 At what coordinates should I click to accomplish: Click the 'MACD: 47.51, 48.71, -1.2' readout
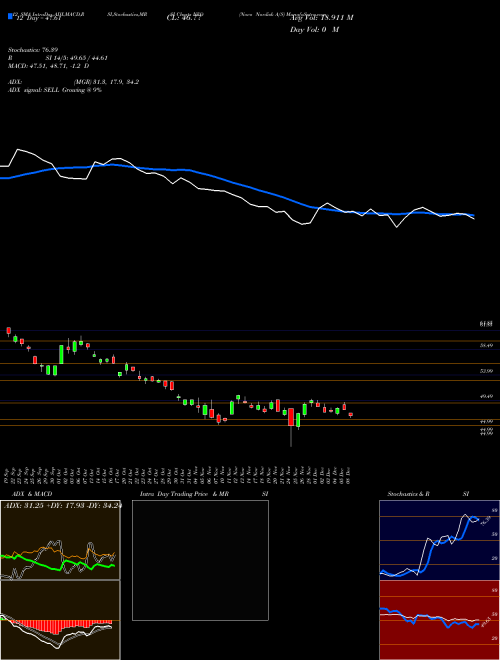coord(48,66)
